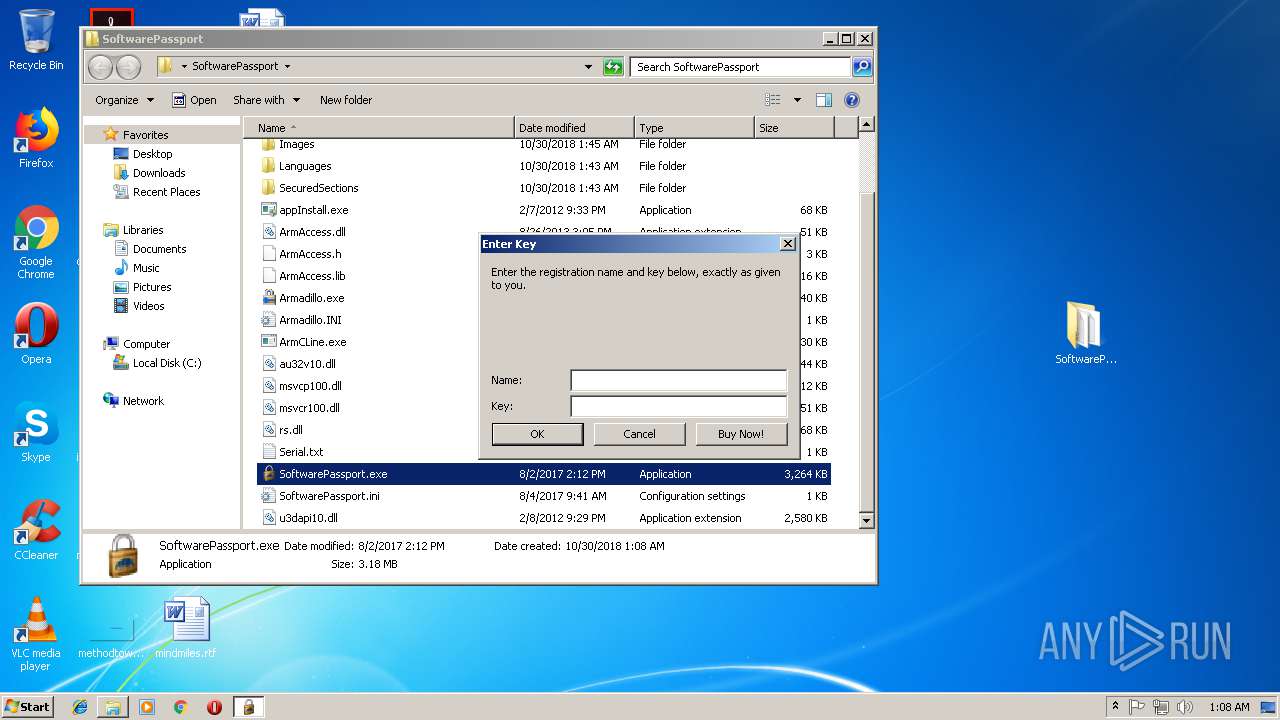Sort files by Date modified column
1280x720 pixels.
coord(574,128)
